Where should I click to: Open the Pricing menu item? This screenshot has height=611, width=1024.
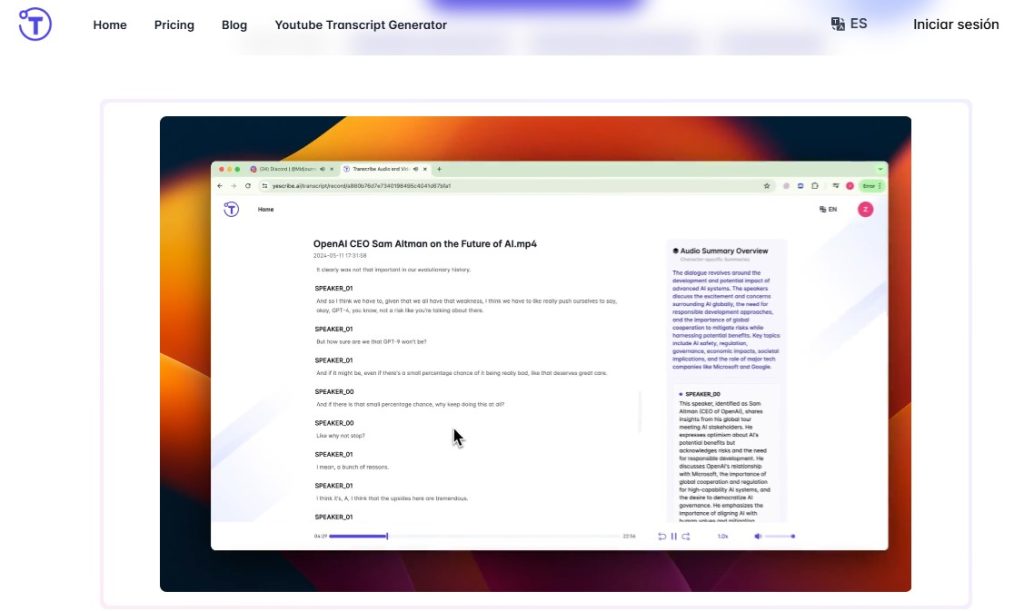[174, 25]
